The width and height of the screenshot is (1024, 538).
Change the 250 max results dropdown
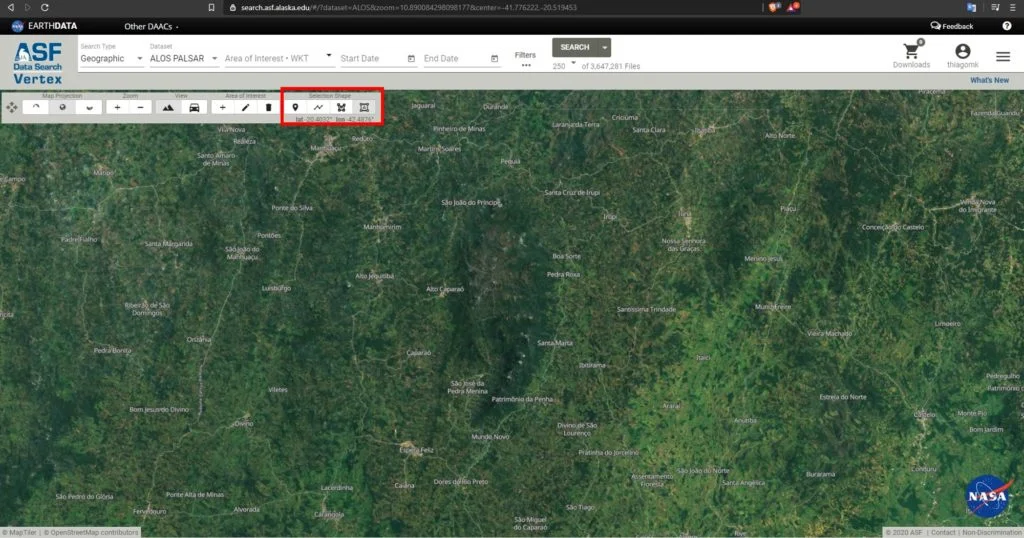coord(564,65)
